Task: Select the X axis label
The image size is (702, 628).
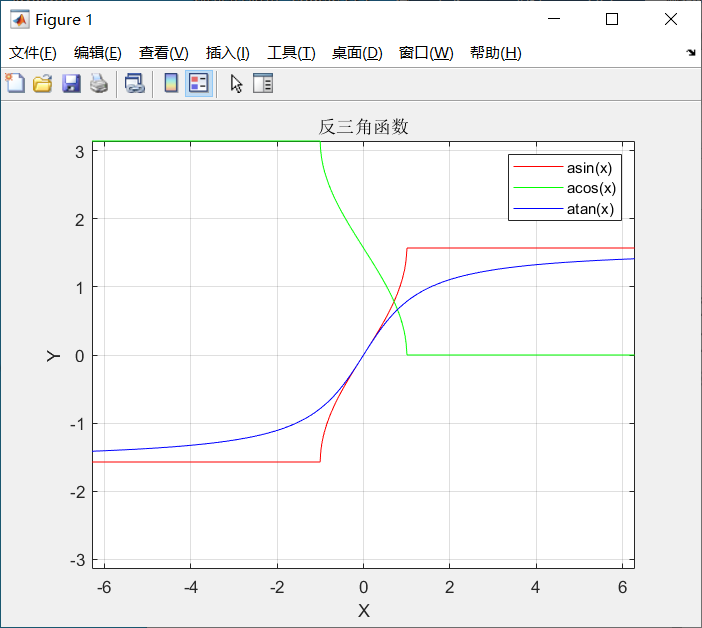Action: click(364, 611)
